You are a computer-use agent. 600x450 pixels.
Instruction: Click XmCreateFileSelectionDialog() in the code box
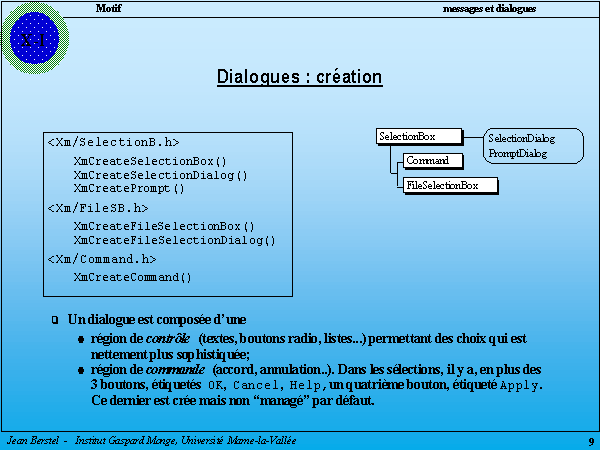174,240
